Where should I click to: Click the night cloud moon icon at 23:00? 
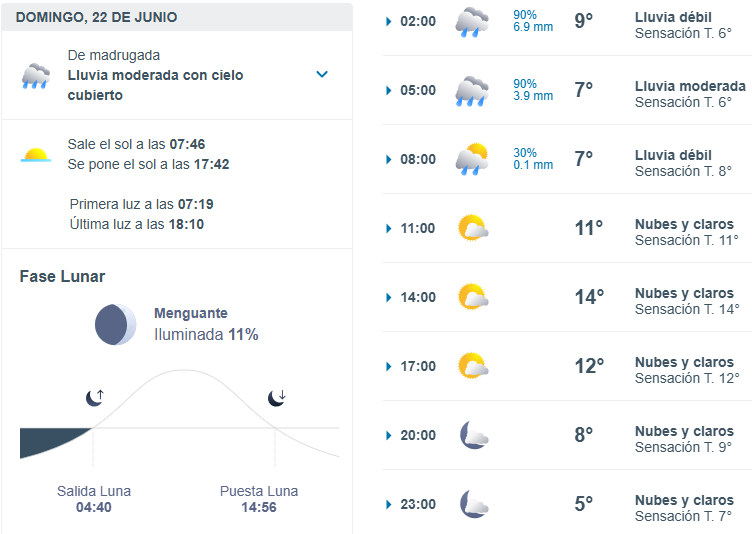click(x=474, y=504)
